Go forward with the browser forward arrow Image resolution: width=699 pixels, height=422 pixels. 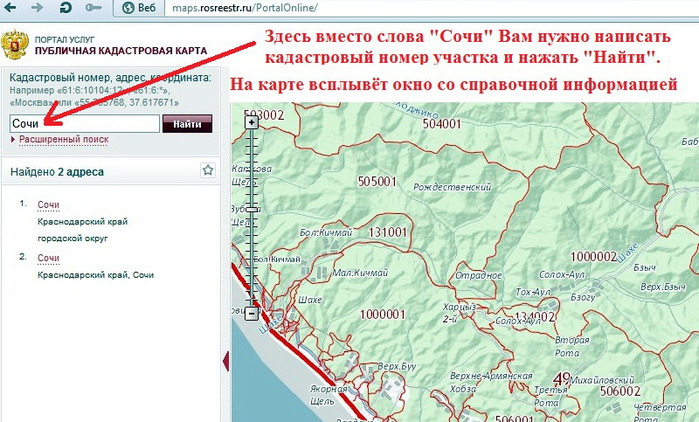click(37, 7)
